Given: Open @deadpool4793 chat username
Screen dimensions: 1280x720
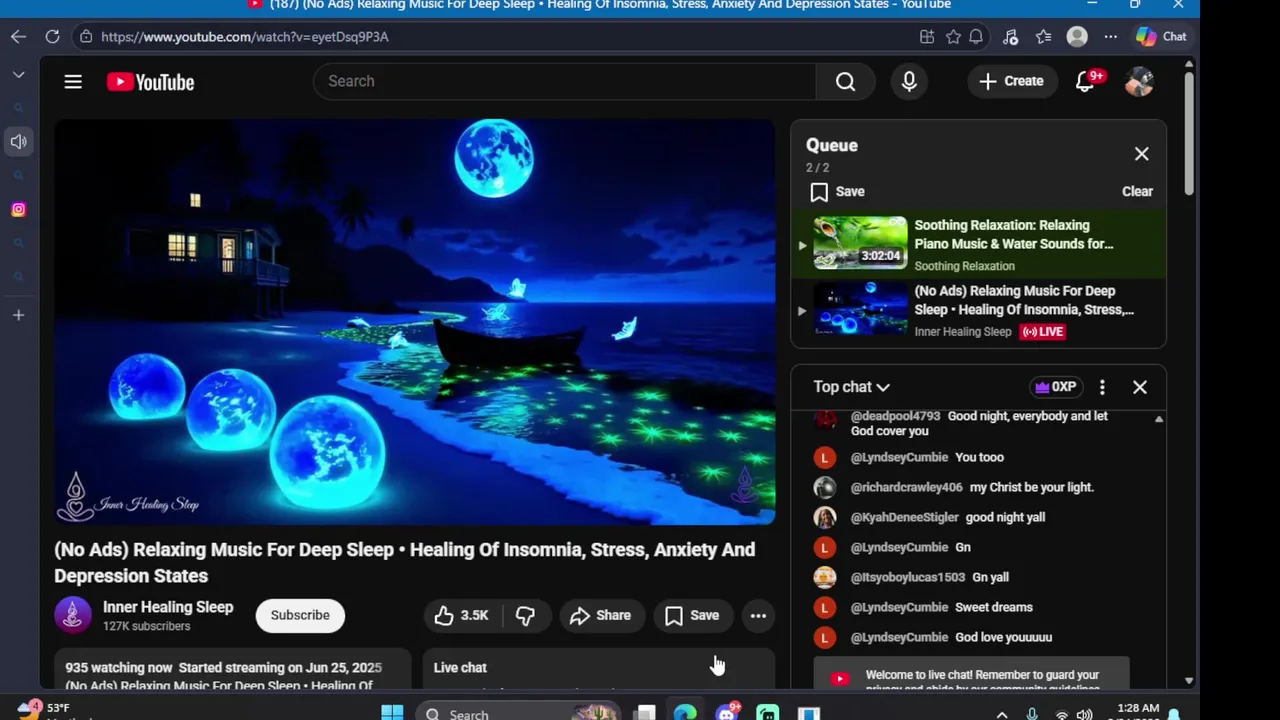Looking at the screenshot, I should tap(895, 416).
